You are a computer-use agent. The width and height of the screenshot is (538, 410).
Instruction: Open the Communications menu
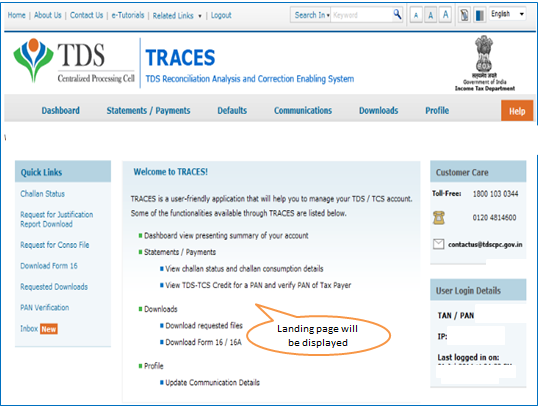tap(303, 110)
